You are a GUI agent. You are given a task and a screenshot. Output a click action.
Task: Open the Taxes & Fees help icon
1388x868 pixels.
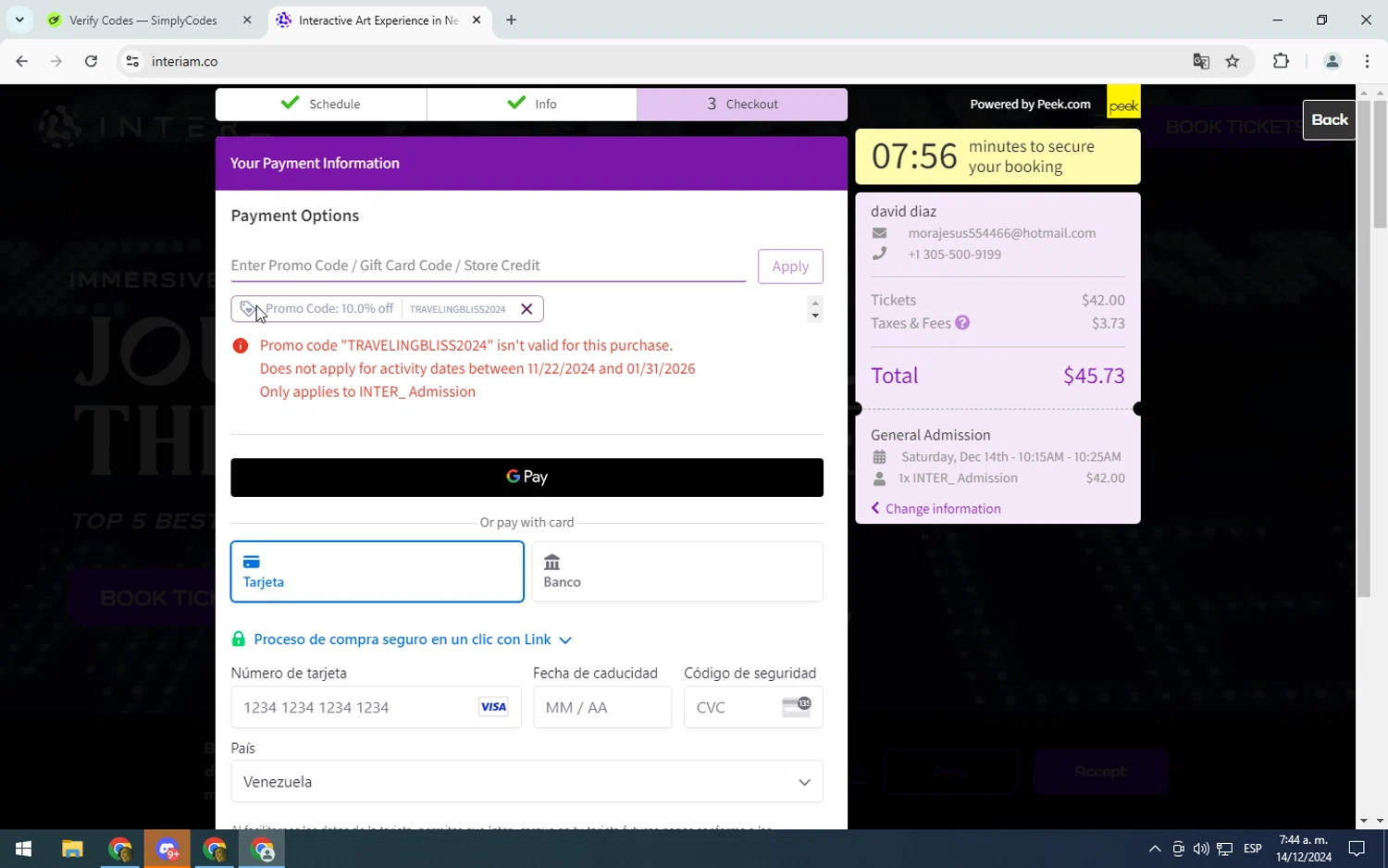pyautogui.click(x=962, y=323)
